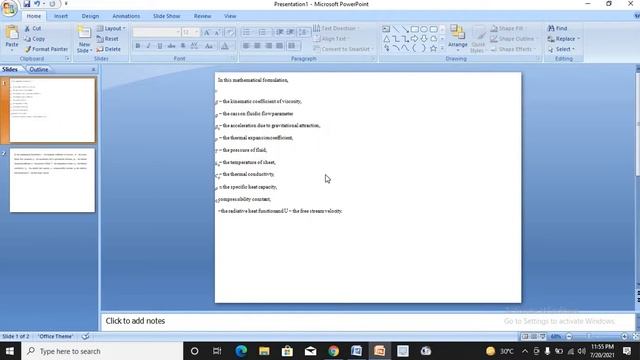Click the Paste icon
Viewport: 640px width, 360px height.
click(x=12, y=33)
